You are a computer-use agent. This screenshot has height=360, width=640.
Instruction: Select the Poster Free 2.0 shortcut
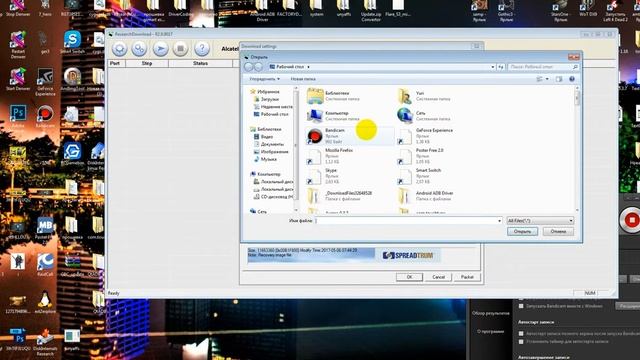pyautogui.click(x=421, y=156)
